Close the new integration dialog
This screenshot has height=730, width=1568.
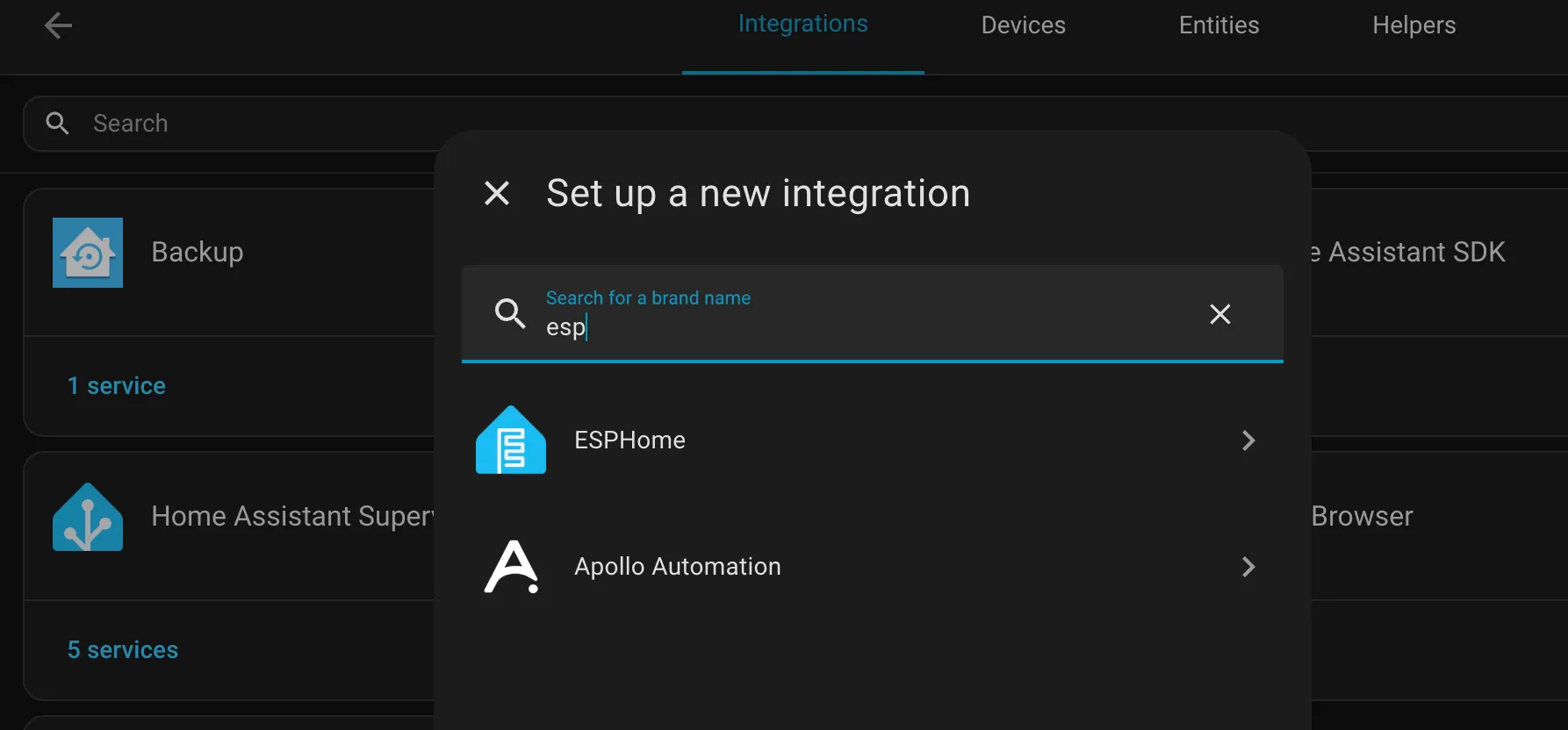pos(497,193)
